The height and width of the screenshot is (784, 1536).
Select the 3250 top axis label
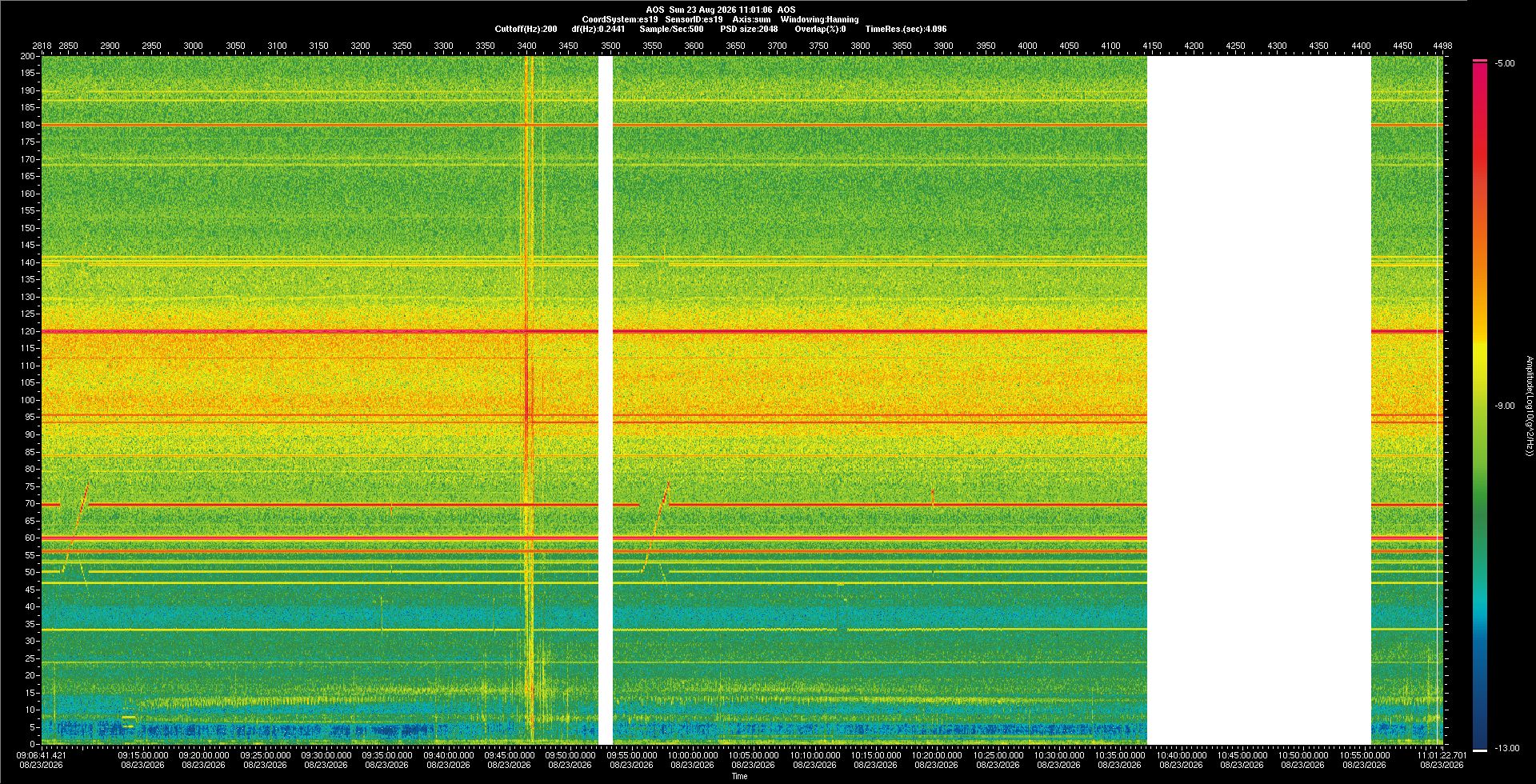tap(402, 46)
